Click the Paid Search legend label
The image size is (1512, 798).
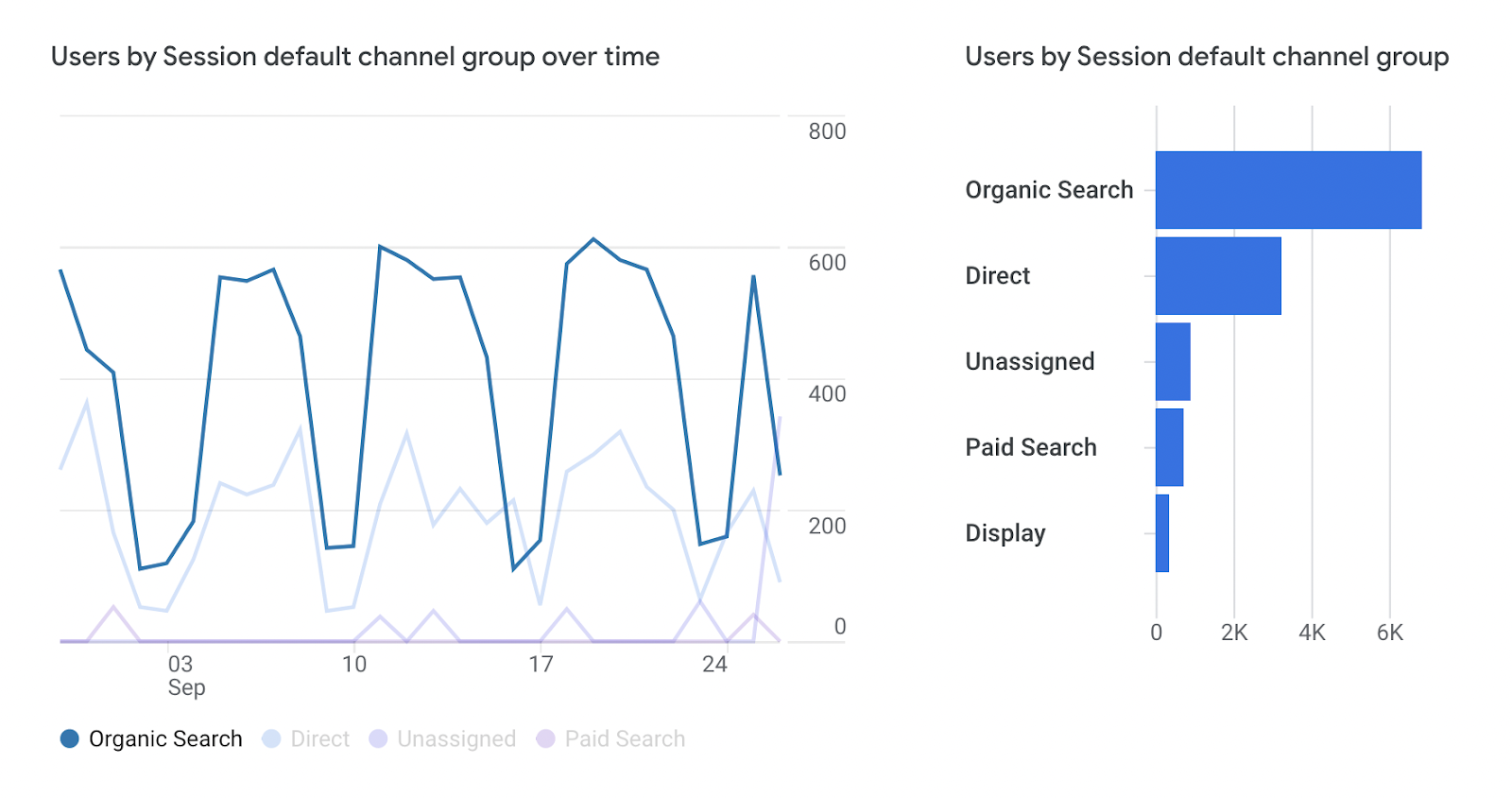625,738
